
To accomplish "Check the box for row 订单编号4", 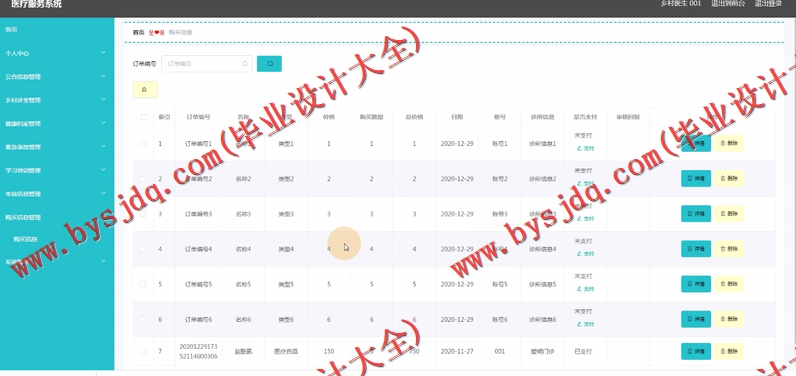I will pyautogui.click(x=143, y=249).
